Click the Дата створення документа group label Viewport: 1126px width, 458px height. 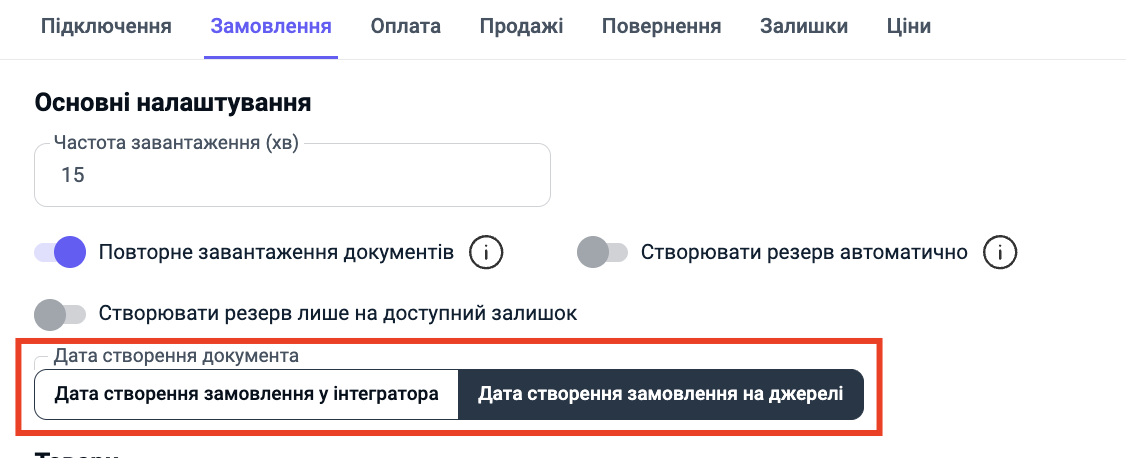pos(176,355)
